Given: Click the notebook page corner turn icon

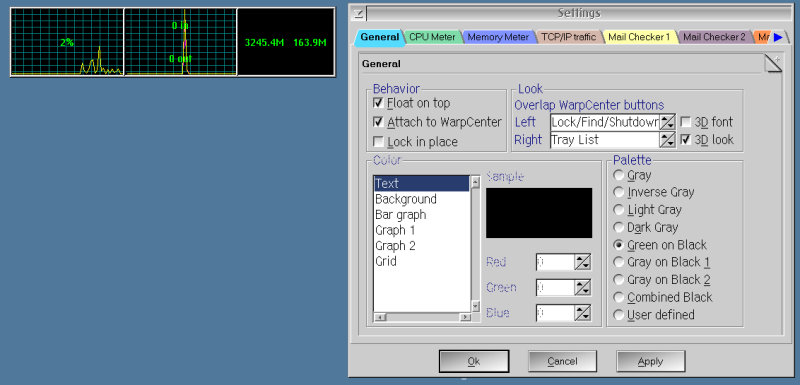Looking at the screenshot, I should pos(773,64).
